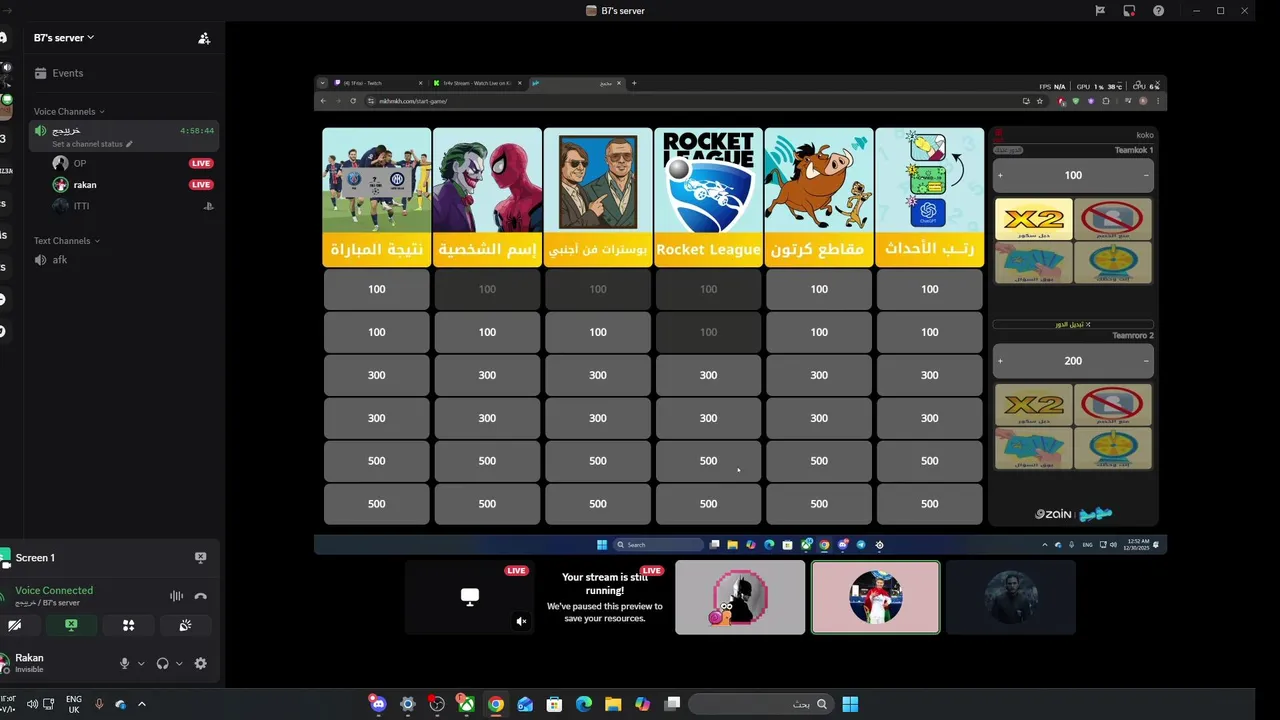
Task: Select Team 1's no-answer block card
Action: pos(1112,219)
